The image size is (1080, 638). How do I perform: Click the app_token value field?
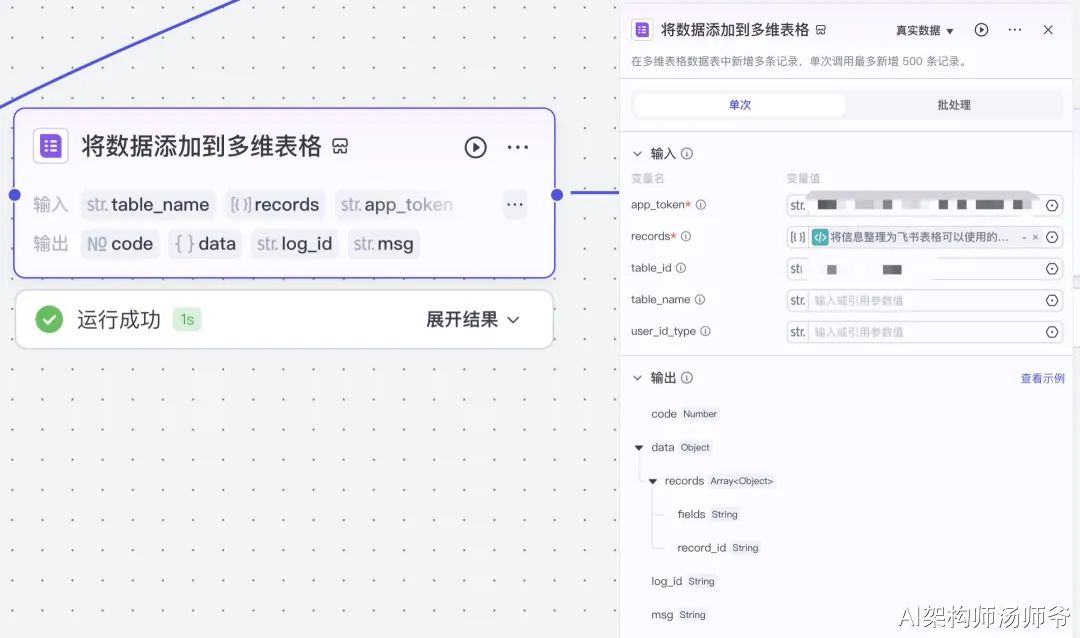[924, 205]
